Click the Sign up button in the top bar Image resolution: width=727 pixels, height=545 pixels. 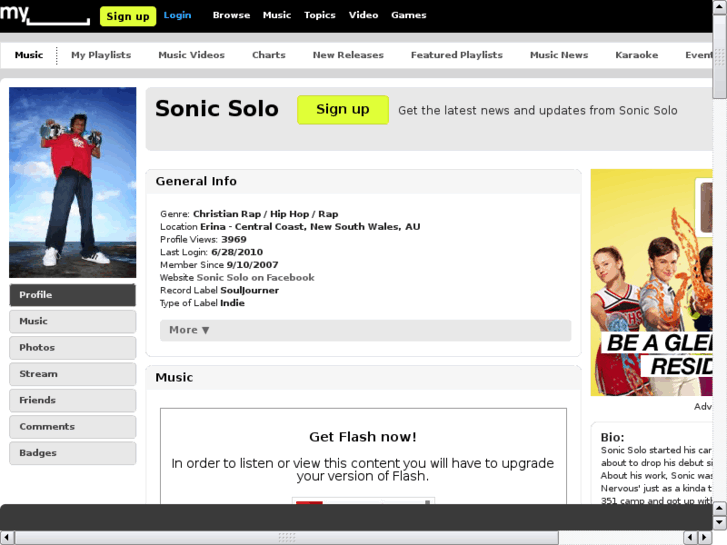(128, 16)
